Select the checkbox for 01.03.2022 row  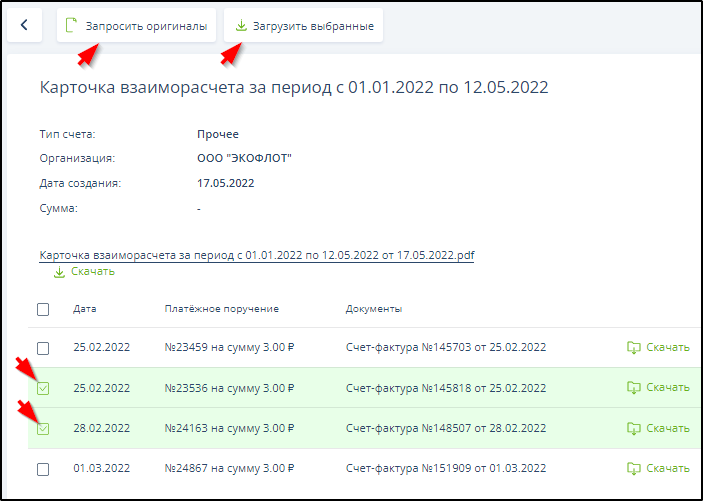43,469
